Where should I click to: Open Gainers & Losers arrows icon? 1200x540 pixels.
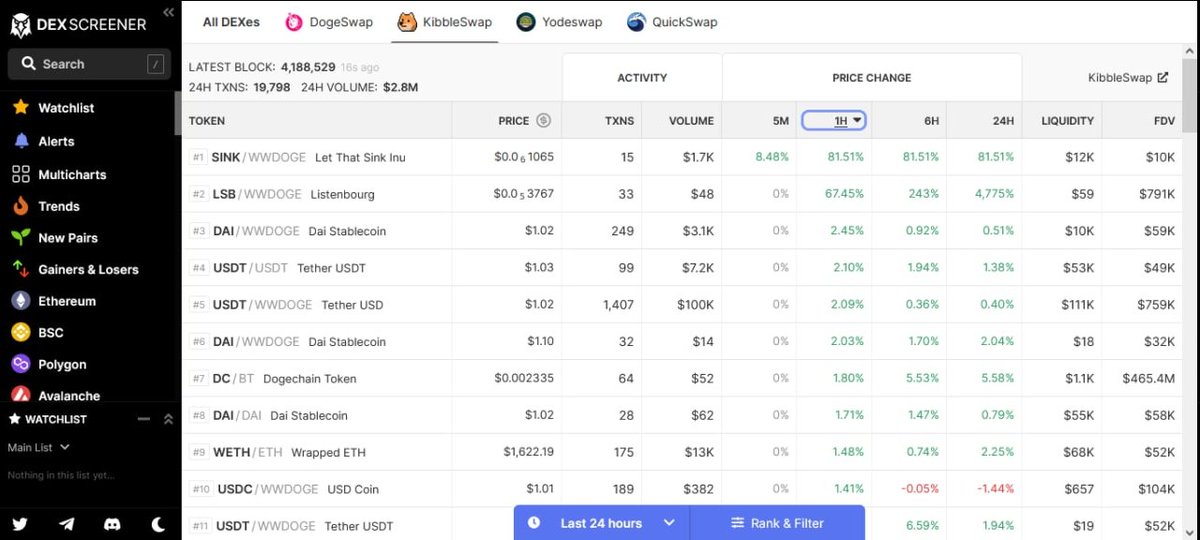click(x=20, y=269)
